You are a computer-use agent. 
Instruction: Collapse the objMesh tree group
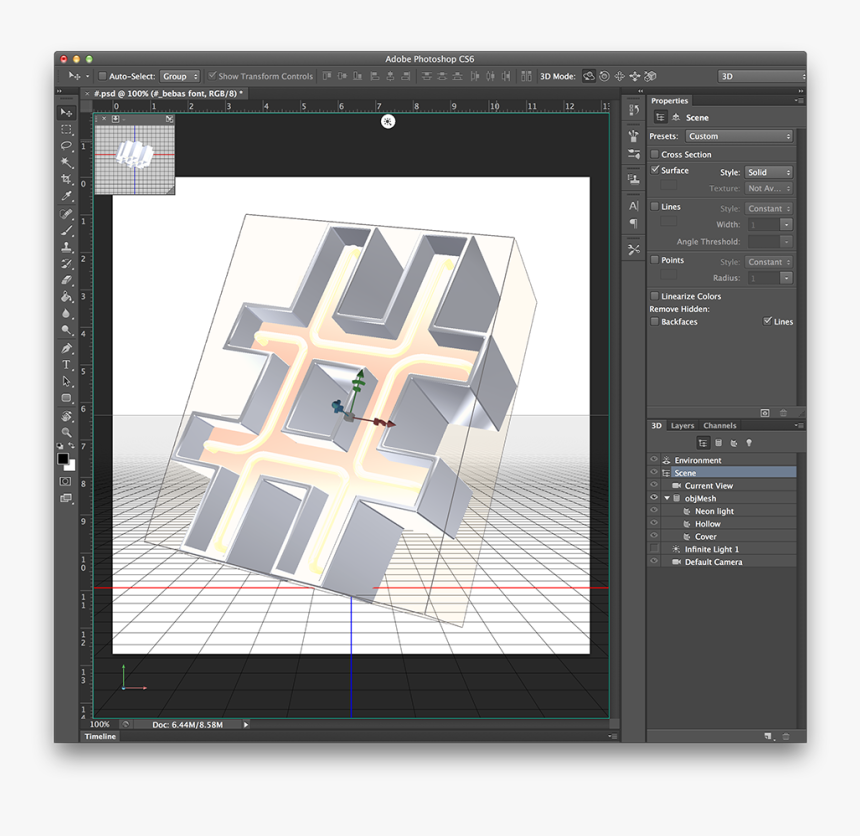[667, 498]
